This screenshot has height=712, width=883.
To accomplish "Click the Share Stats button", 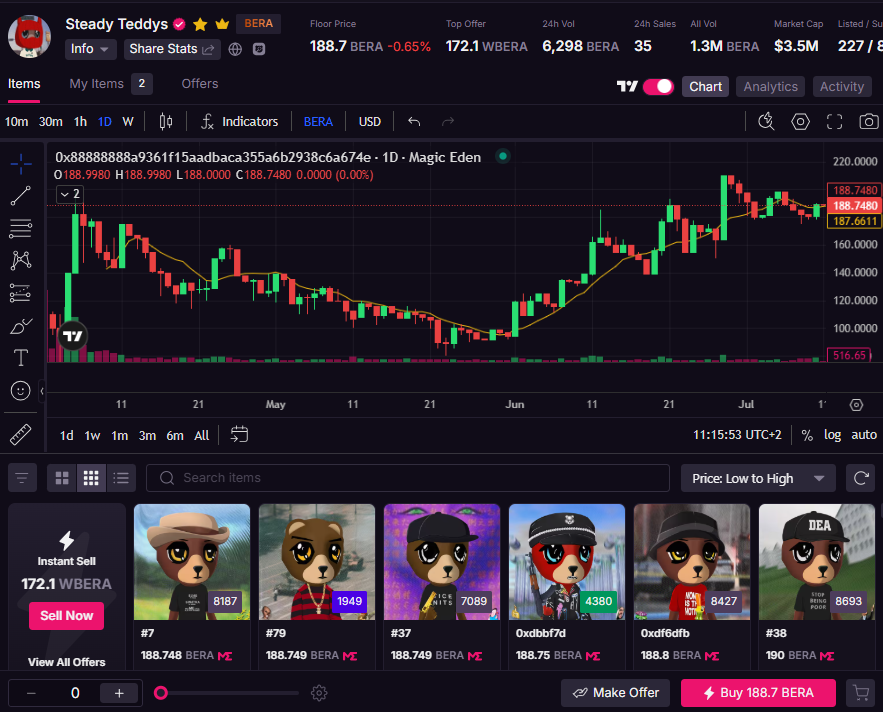I will (x=172, y=49).
